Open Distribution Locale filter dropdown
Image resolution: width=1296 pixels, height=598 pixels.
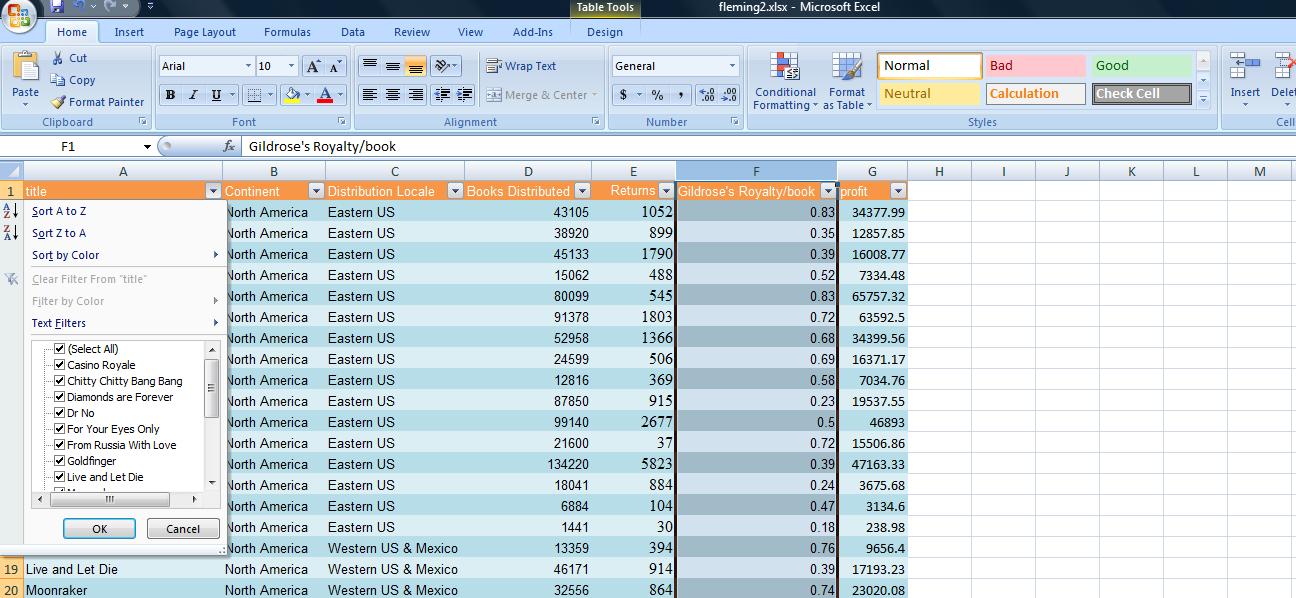(455, 191)
